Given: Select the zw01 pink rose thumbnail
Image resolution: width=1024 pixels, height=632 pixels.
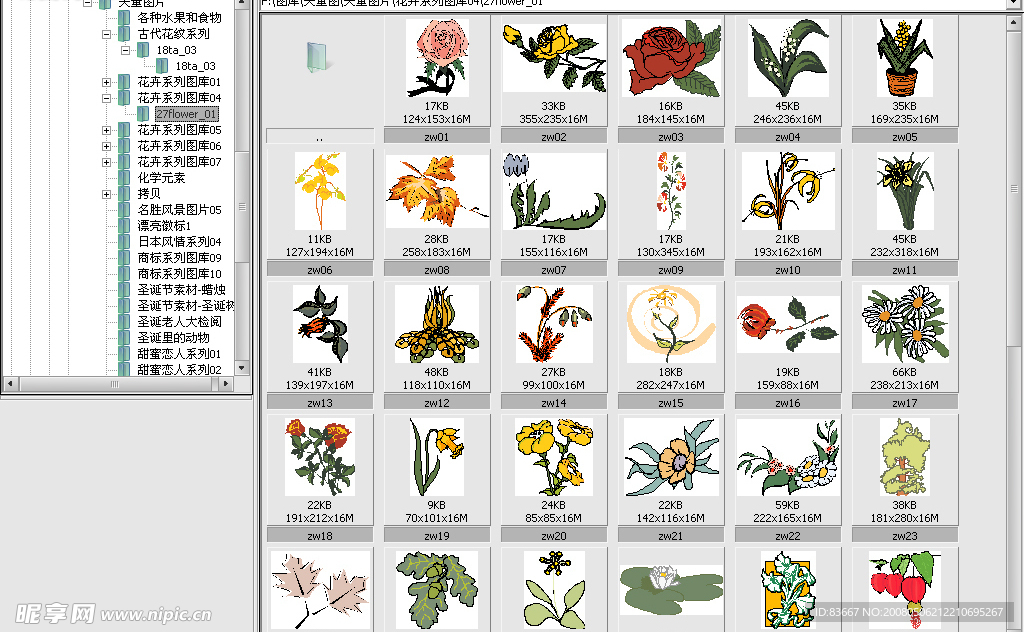Looking at the screenshot, I should coord(436,58).
